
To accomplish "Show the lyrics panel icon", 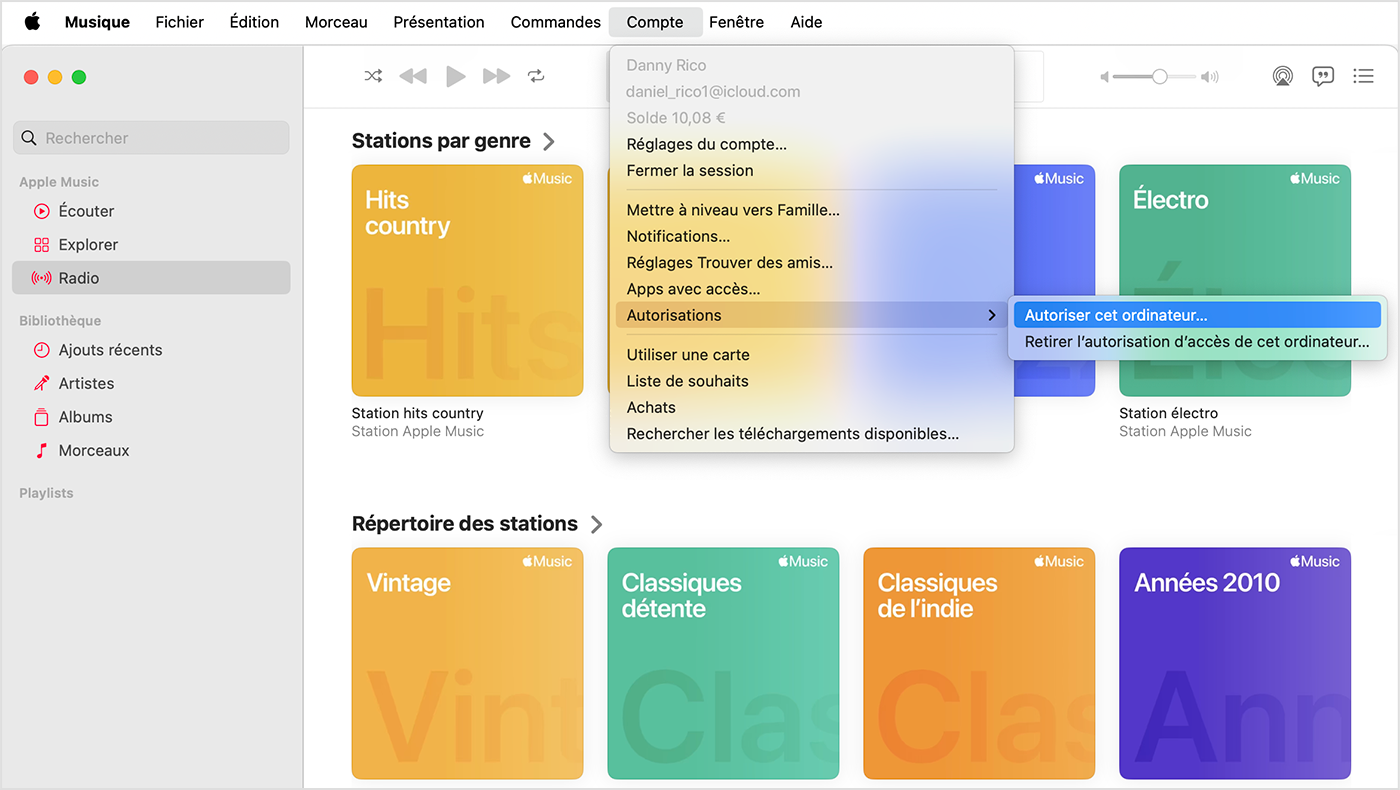I will [x=1323, y=76].
